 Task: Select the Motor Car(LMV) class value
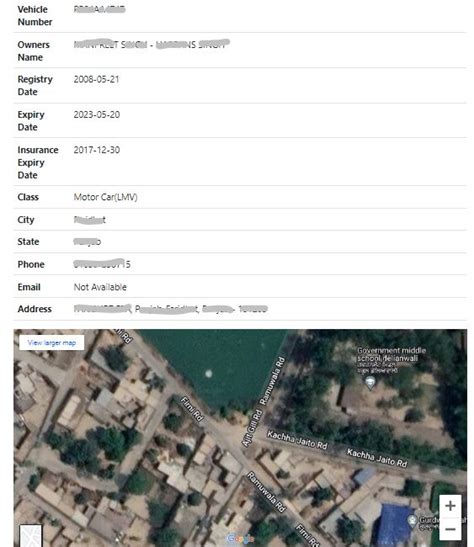pos(105,197)
